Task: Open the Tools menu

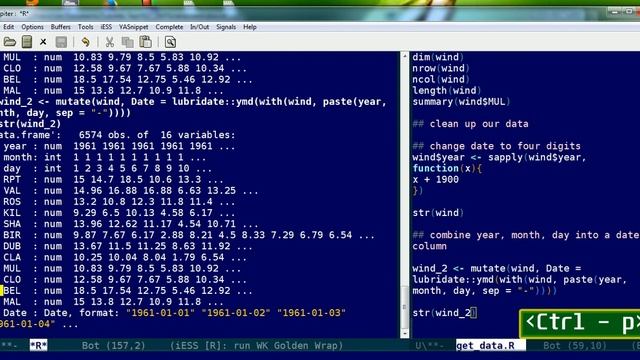Action: click(x=85, y=27)
